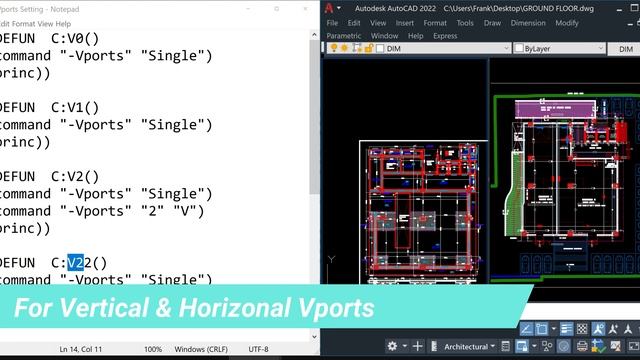The width and height of the screenshot is (640, 360).
Task: Click the "C:V0()" function name
Action: tap(75, 39)
